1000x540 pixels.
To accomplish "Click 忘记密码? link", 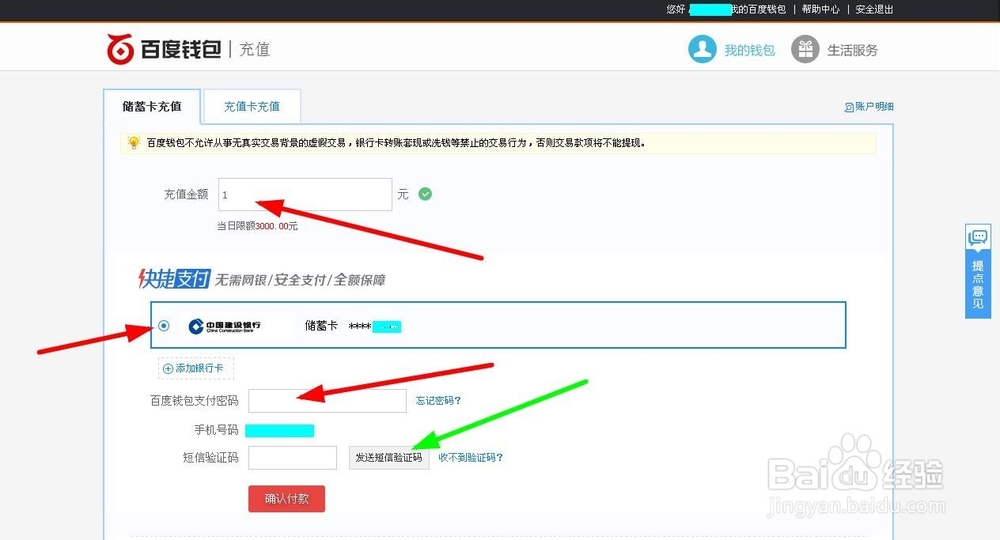I will point(438,400).
